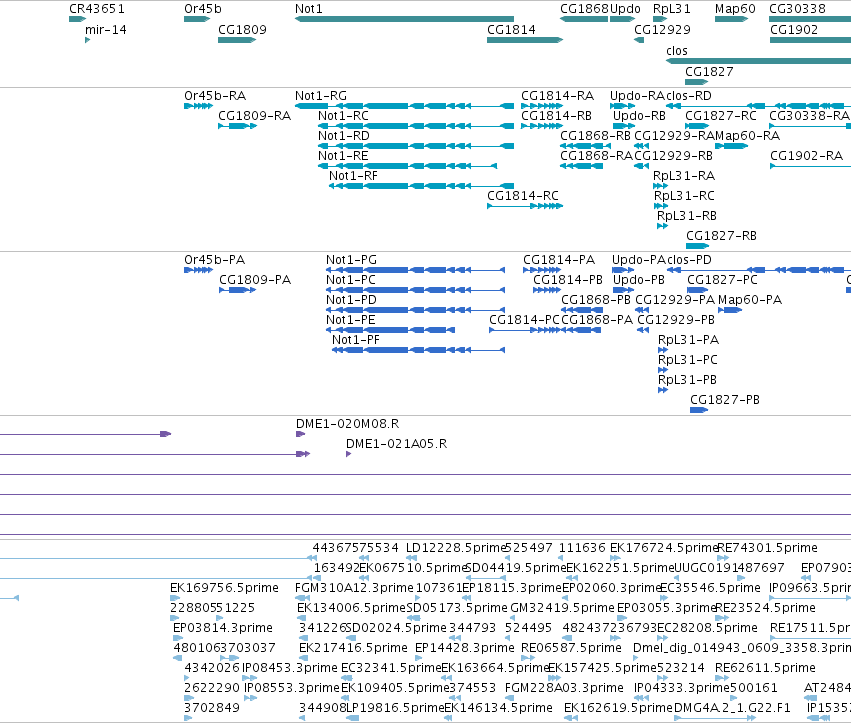851x723 pixels.
Task: Click the FGM310A12.3prime EST label
Action: [354, 588]
